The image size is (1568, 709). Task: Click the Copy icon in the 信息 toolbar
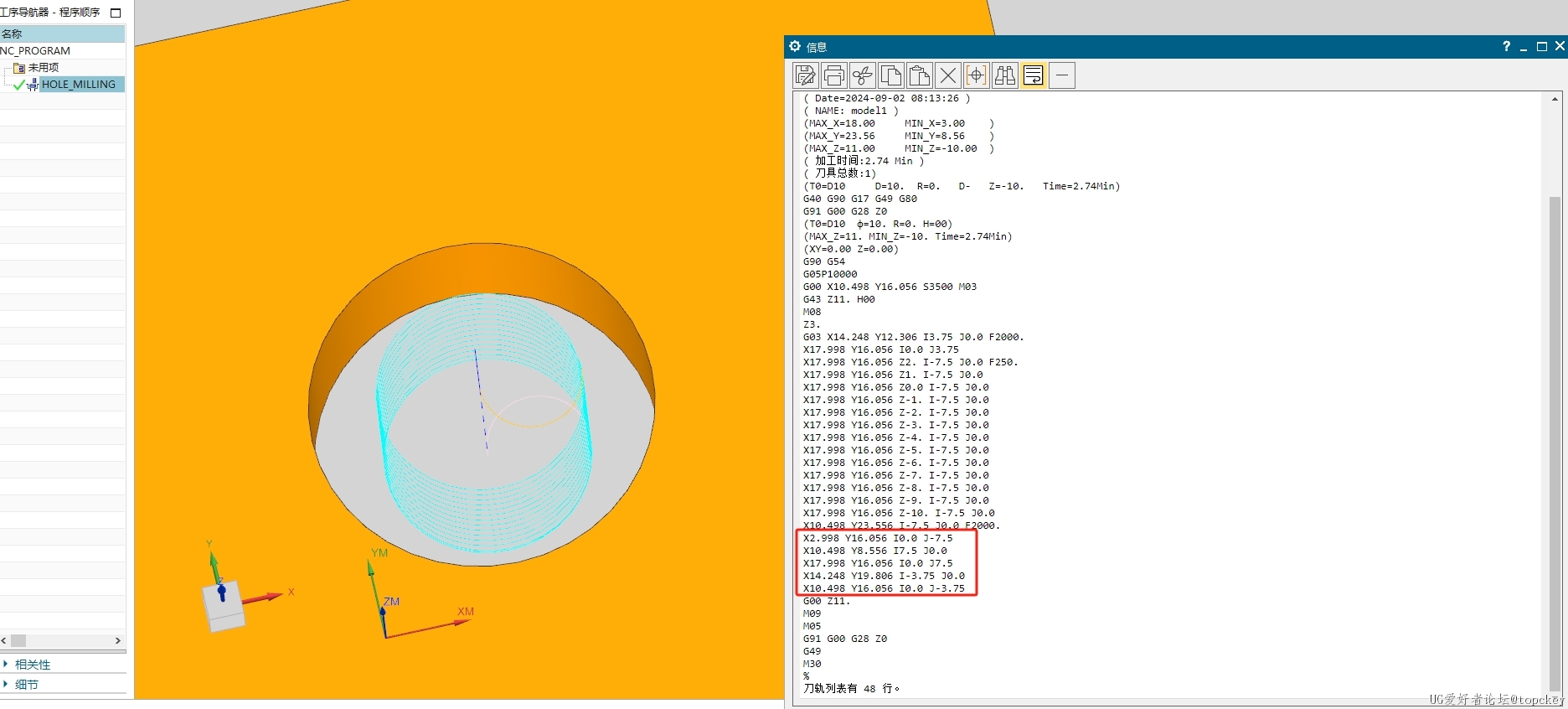[x=890, y=75]
